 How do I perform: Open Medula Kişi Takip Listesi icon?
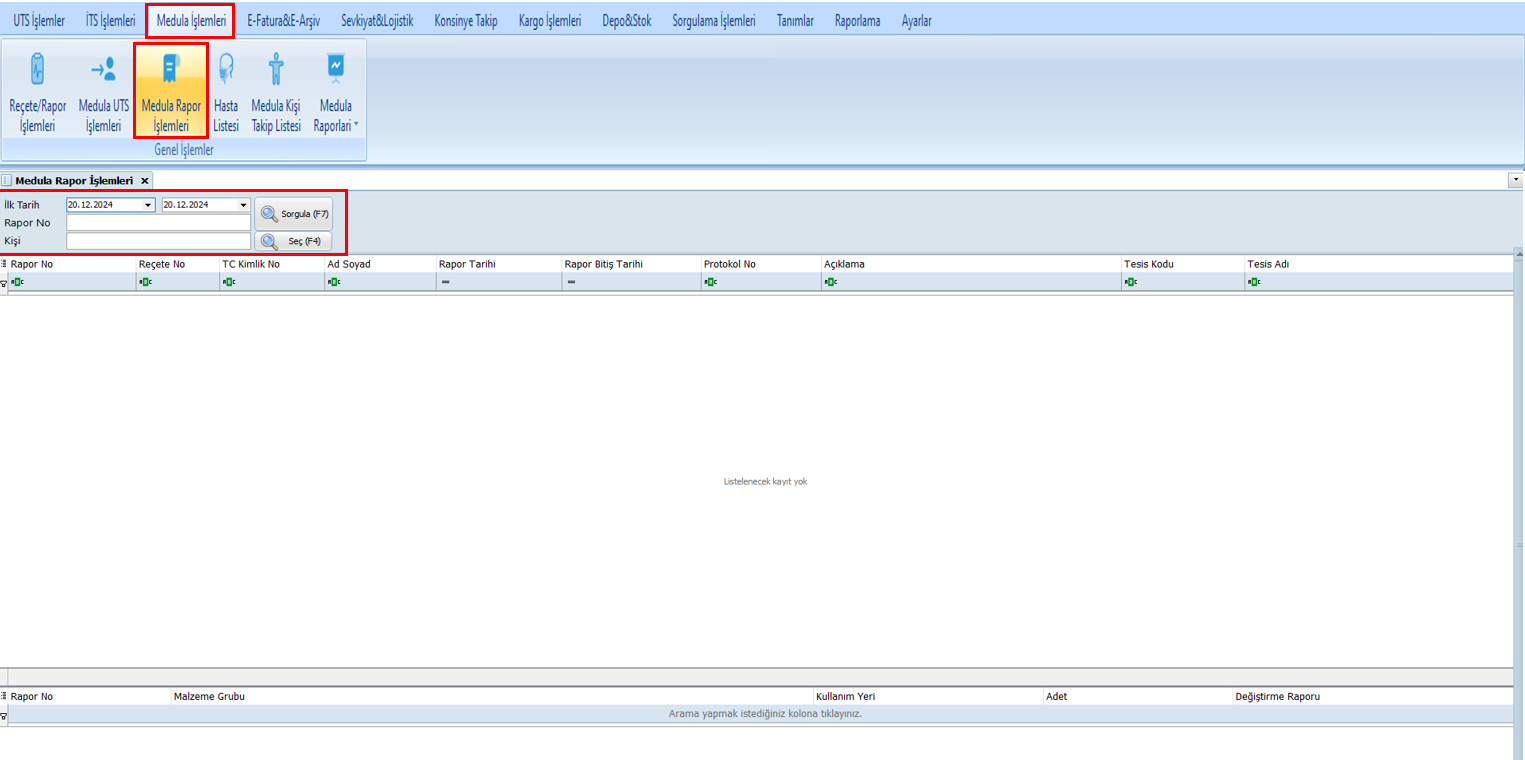click(x=276, y=90)
